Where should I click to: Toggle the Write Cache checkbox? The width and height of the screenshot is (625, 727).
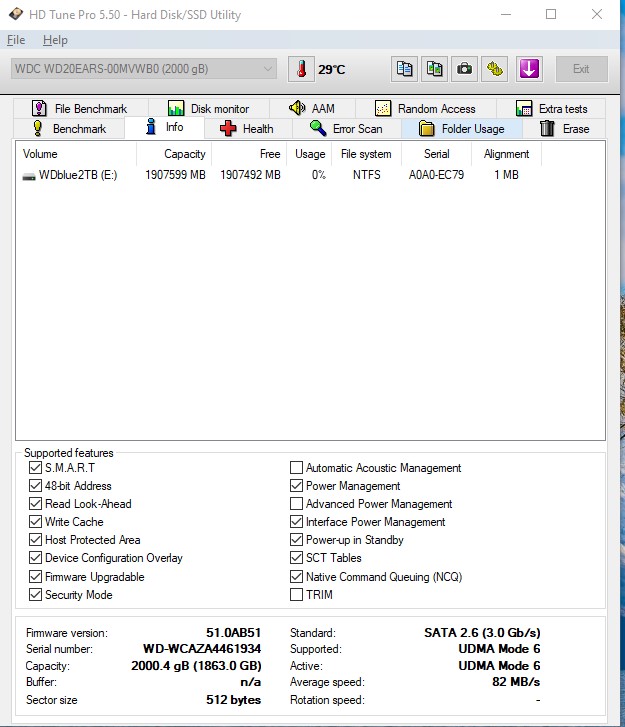35,522
